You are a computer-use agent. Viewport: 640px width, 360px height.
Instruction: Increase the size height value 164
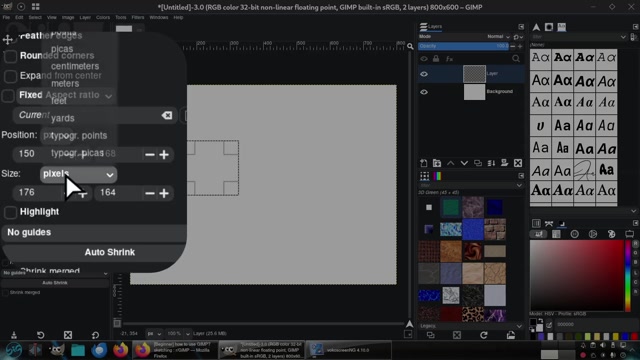164,193
